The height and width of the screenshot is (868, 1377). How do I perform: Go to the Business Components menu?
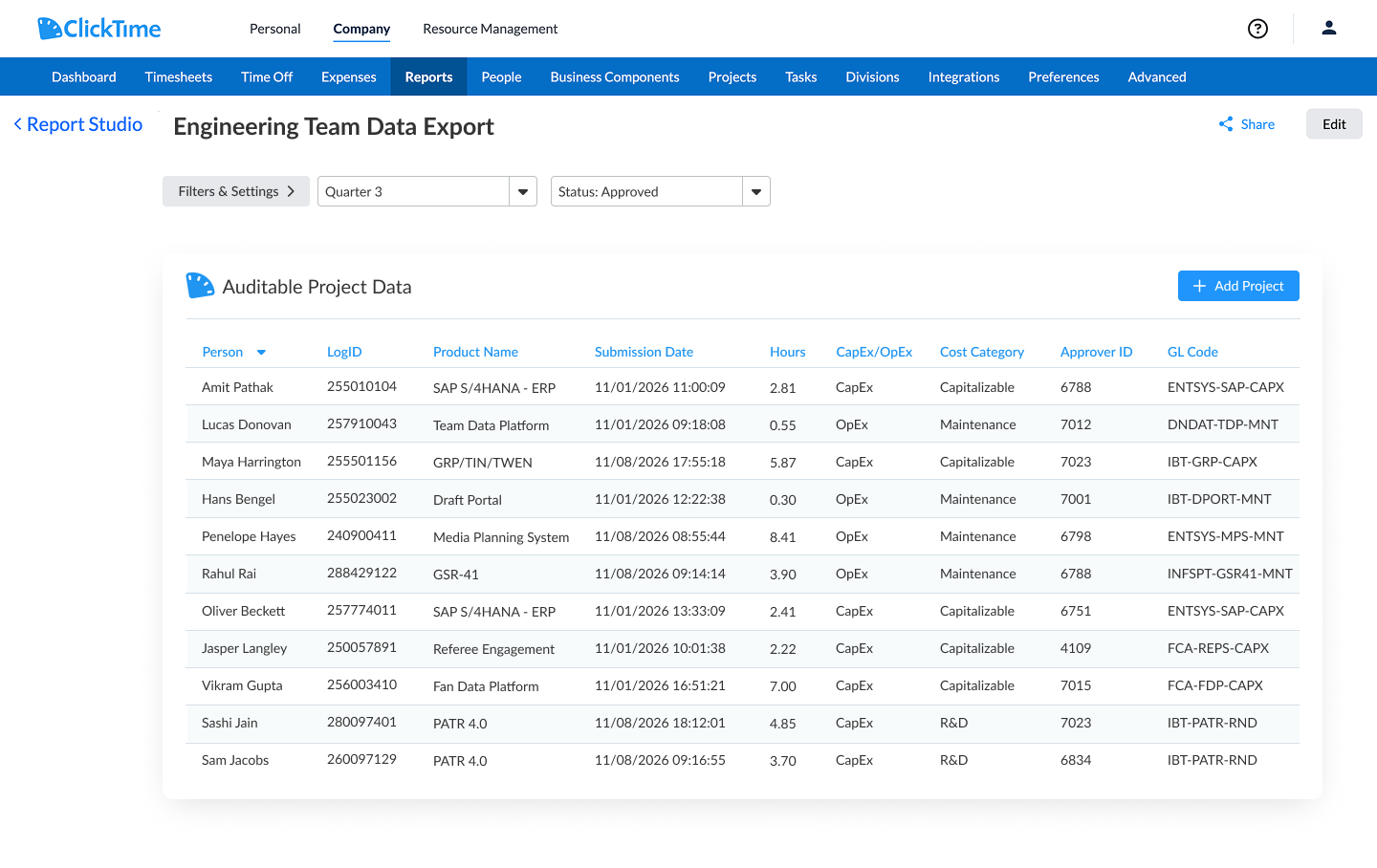pyautogui.click(x=614, y=77)
